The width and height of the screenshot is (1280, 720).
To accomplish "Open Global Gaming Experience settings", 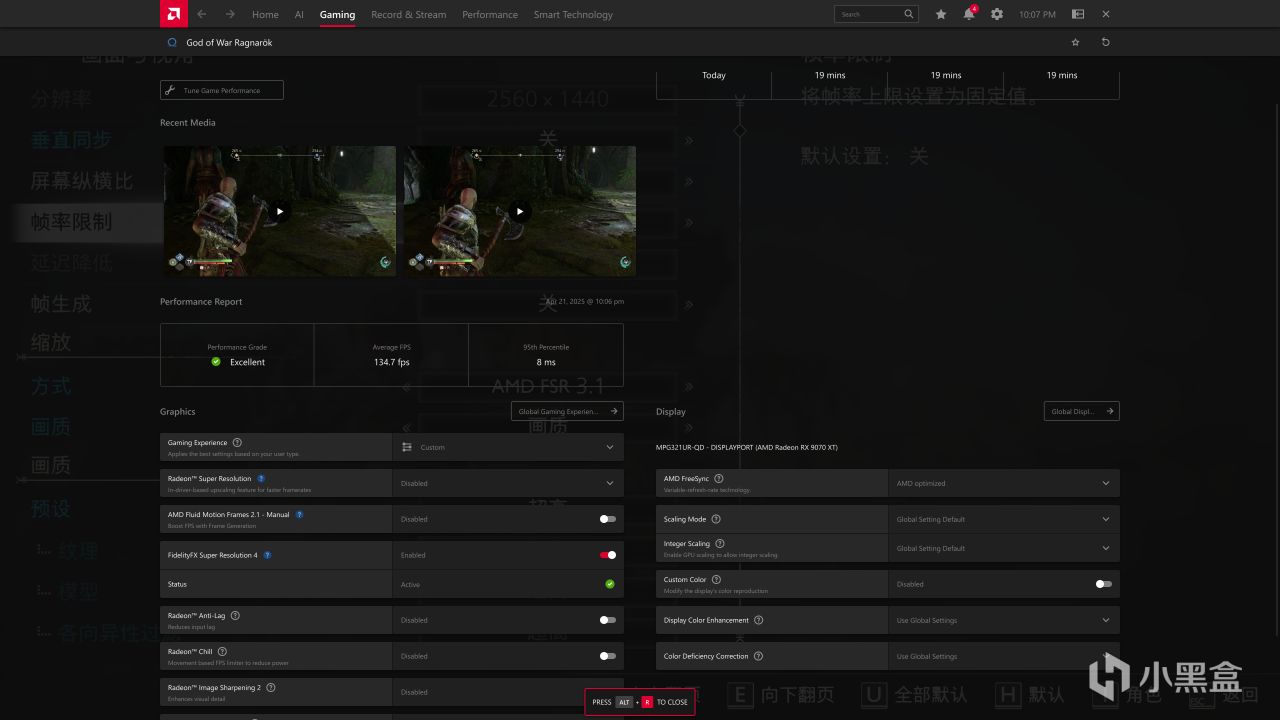I will pos(567,411).
